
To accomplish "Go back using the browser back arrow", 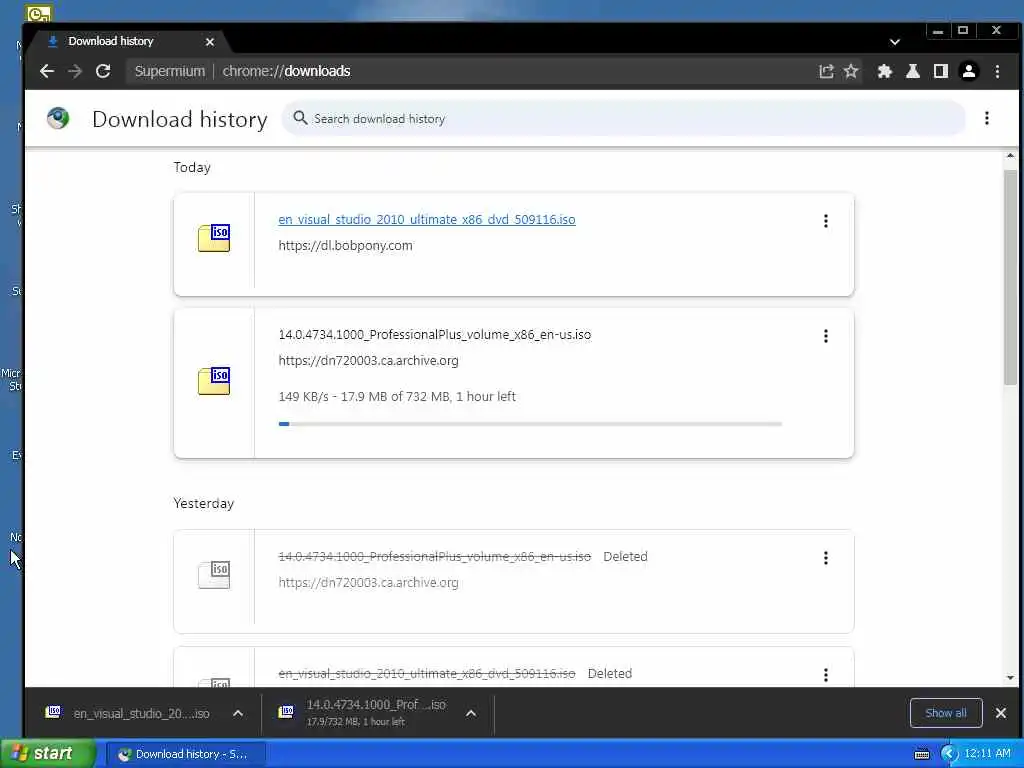I will point(47,71).
